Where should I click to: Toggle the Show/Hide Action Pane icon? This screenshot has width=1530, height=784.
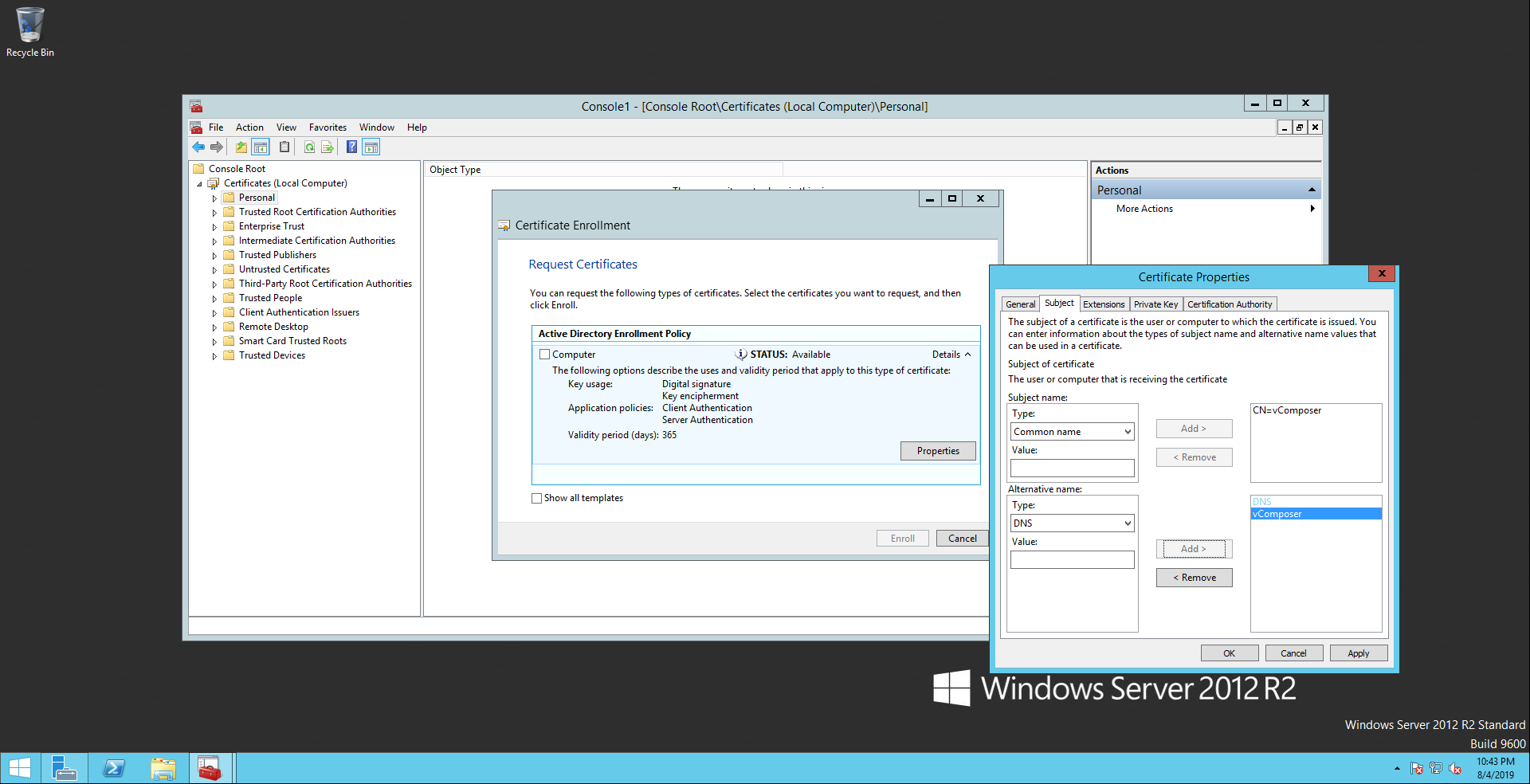[x=371, y=147]
